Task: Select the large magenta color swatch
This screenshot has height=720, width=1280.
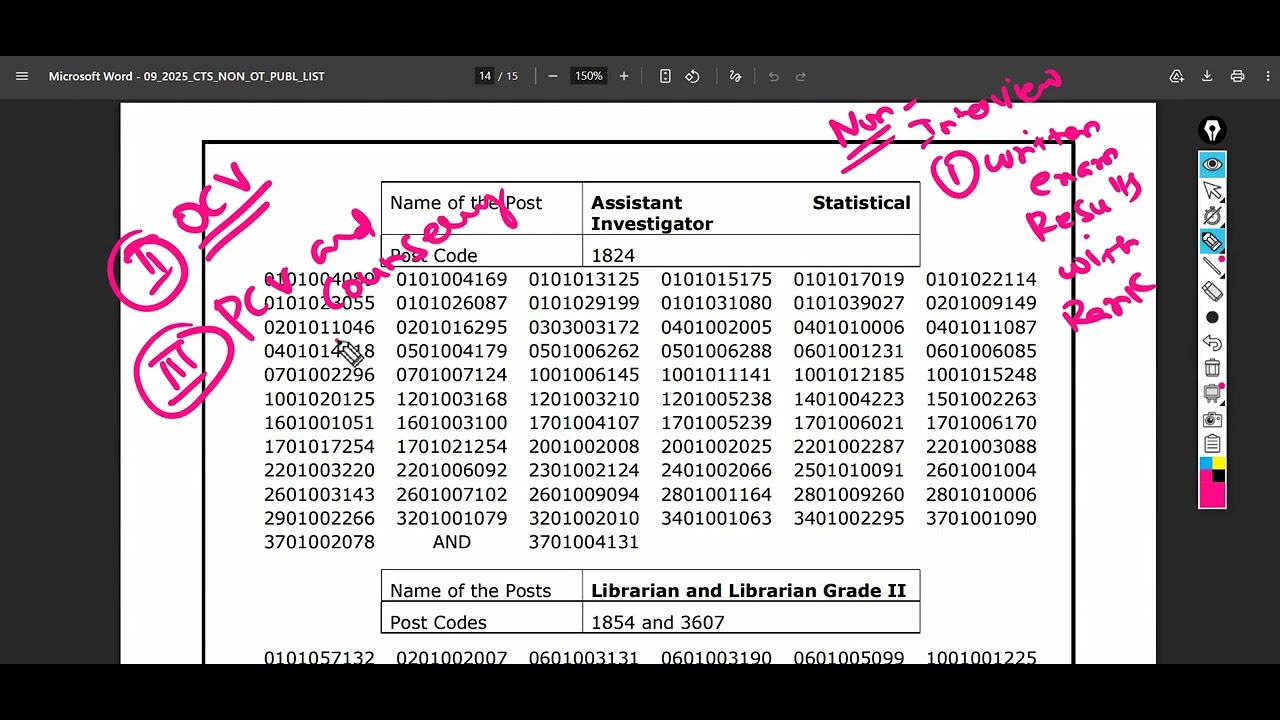Action: pos(1212,494)
